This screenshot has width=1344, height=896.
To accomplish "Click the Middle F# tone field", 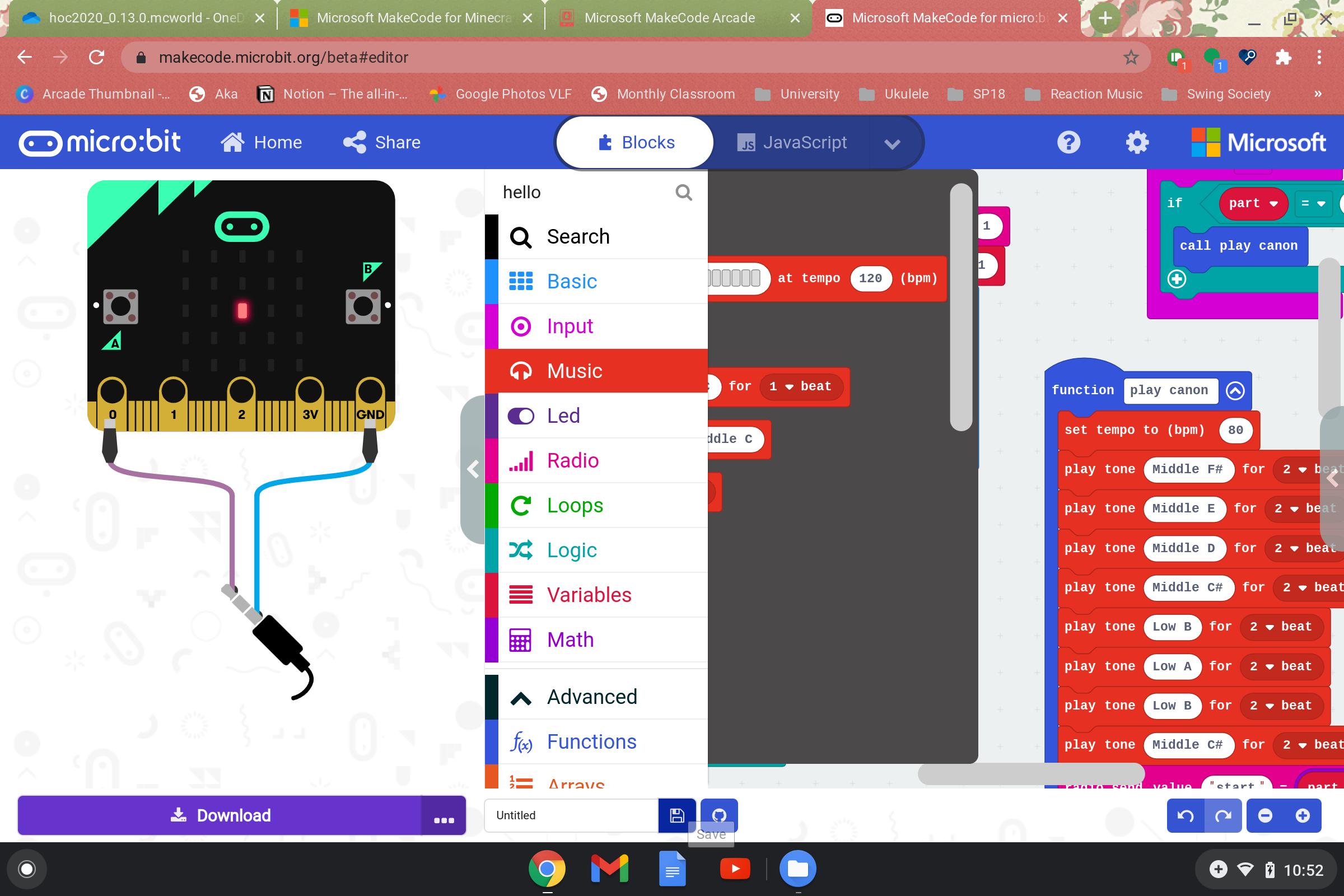I will point(1187,470).
